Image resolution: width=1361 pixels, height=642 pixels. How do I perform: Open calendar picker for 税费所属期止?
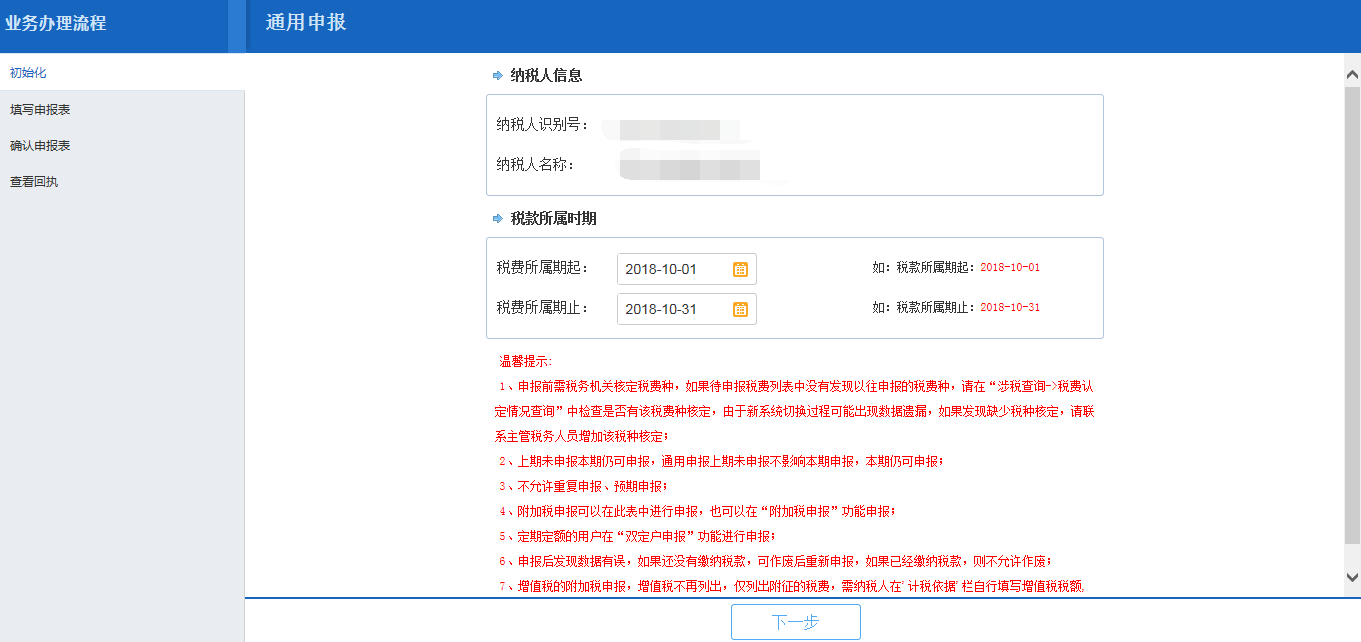(741, 309)
